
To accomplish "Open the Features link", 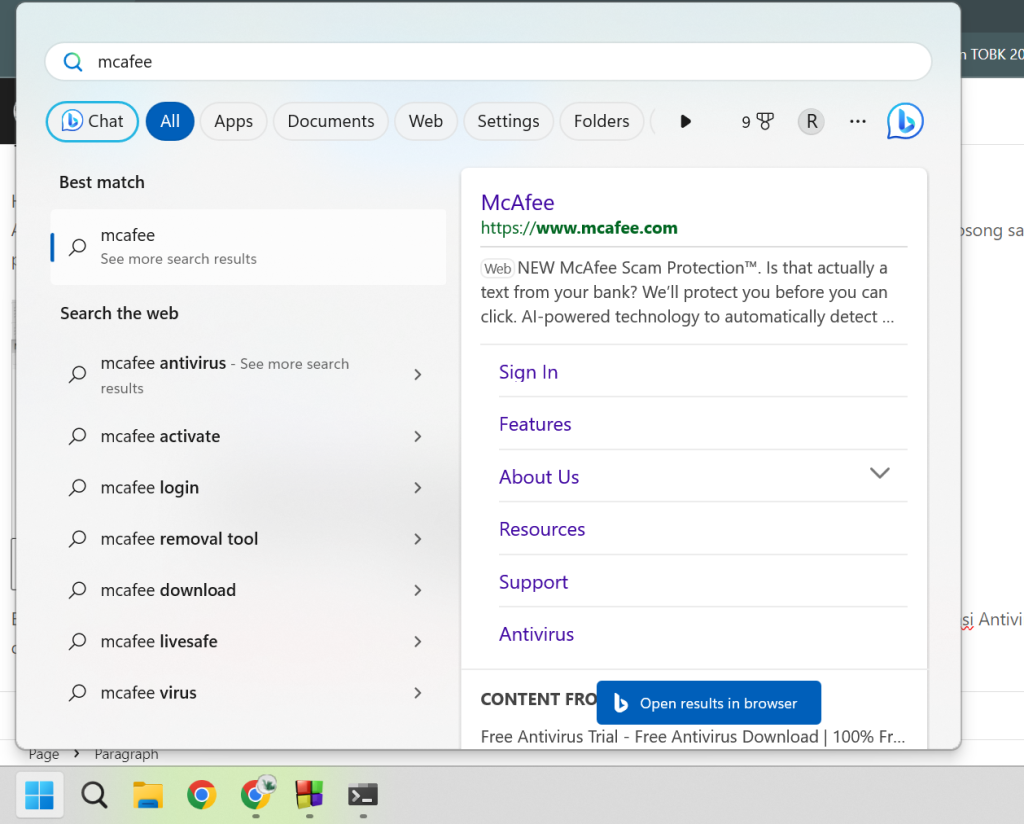I will 535,424.
